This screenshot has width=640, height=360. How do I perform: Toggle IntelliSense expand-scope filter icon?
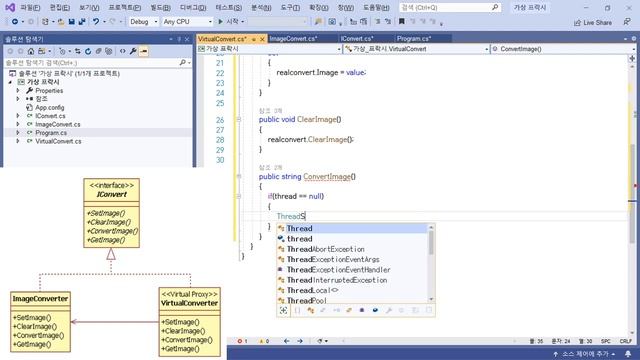(284, 311)
